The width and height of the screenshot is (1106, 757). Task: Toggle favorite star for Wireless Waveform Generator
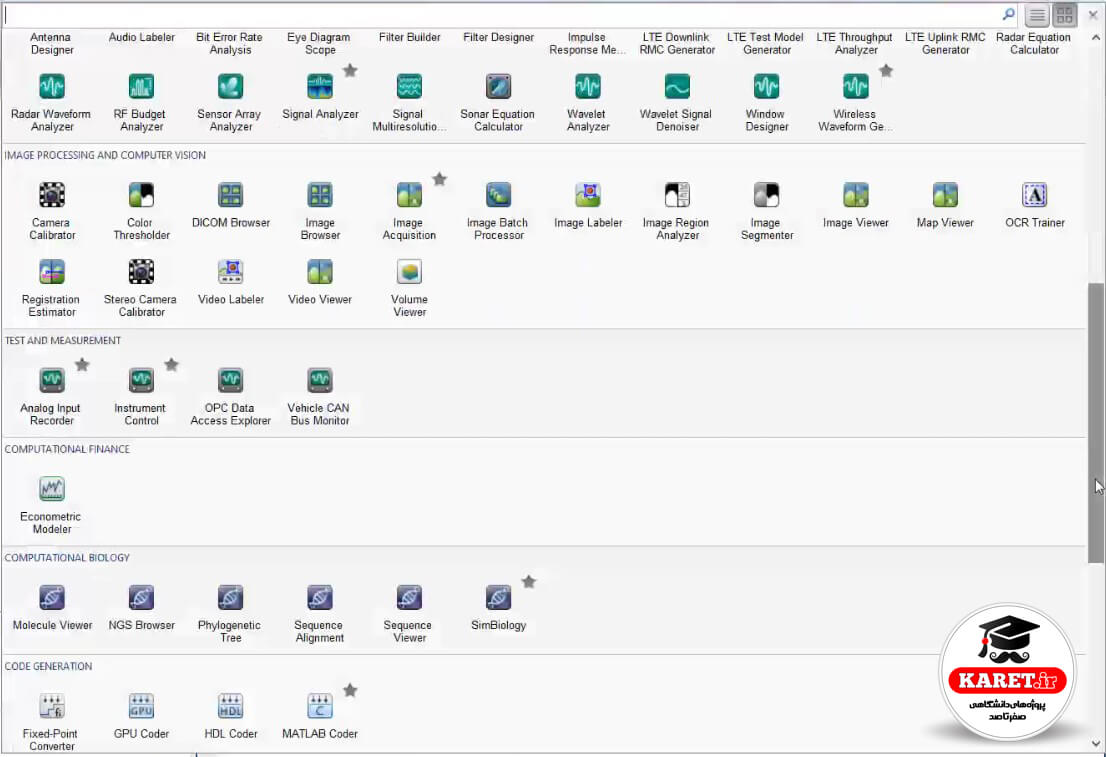tap(886, 70)
